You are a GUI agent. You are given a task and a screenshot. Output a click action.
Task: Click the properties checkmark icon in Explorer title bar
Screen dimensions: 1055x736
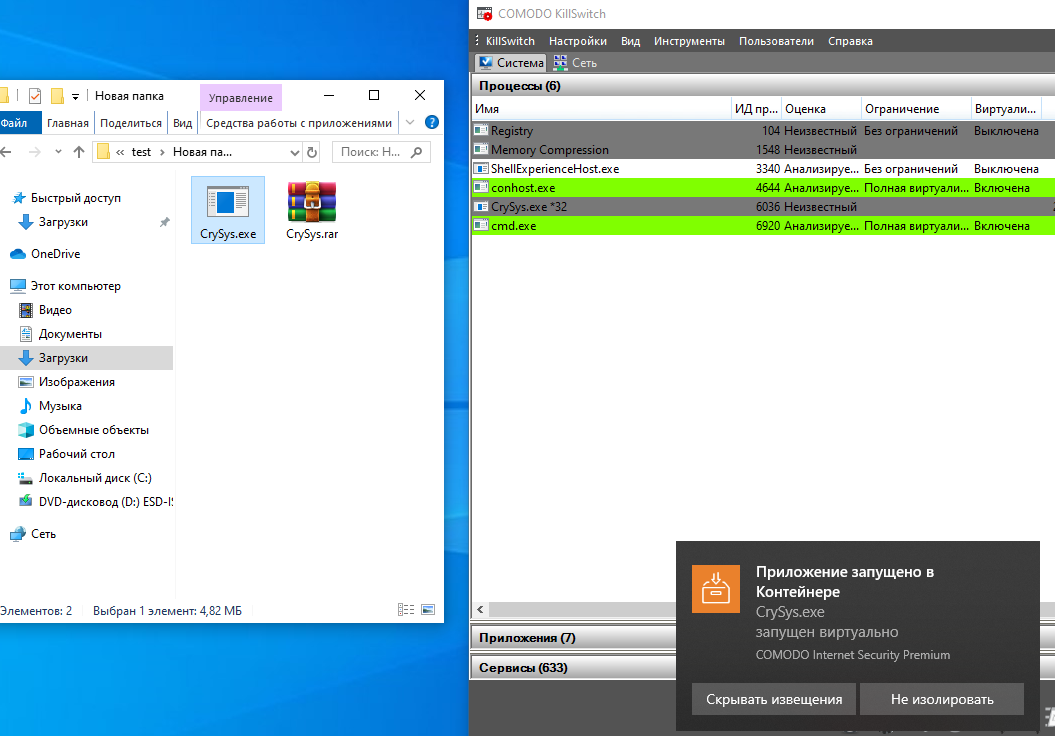pyautogui.click(x=35, y=96)
